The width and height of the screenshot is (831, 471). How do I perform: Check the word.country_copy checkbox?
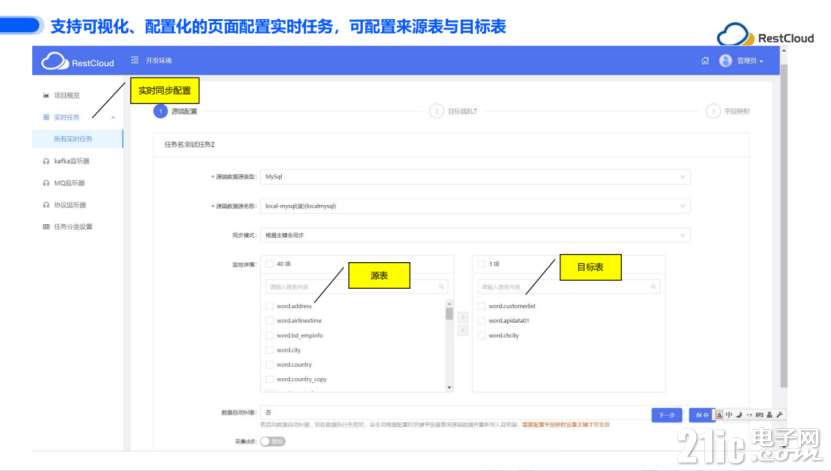click(x=270, y=379)
